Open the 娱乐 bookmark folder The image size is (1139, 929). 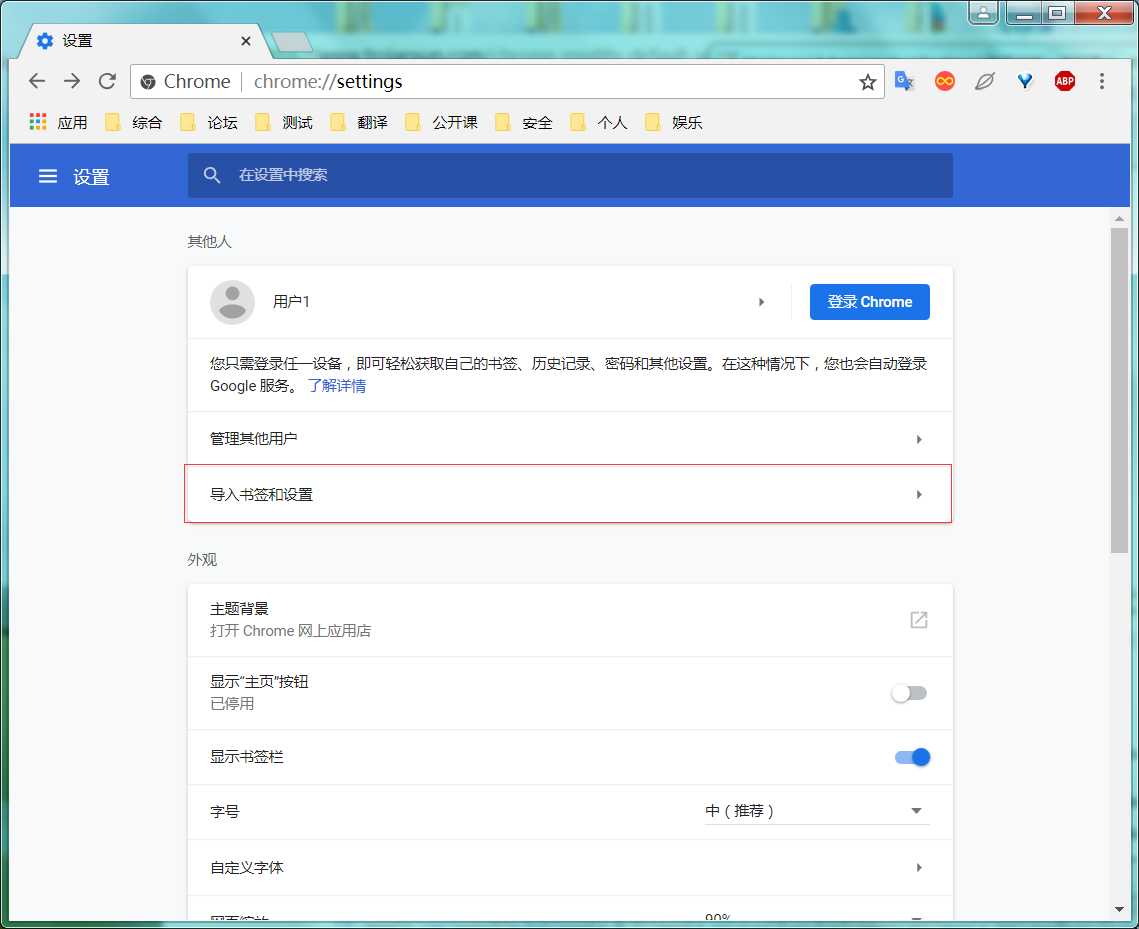click(x=674, y=122)
